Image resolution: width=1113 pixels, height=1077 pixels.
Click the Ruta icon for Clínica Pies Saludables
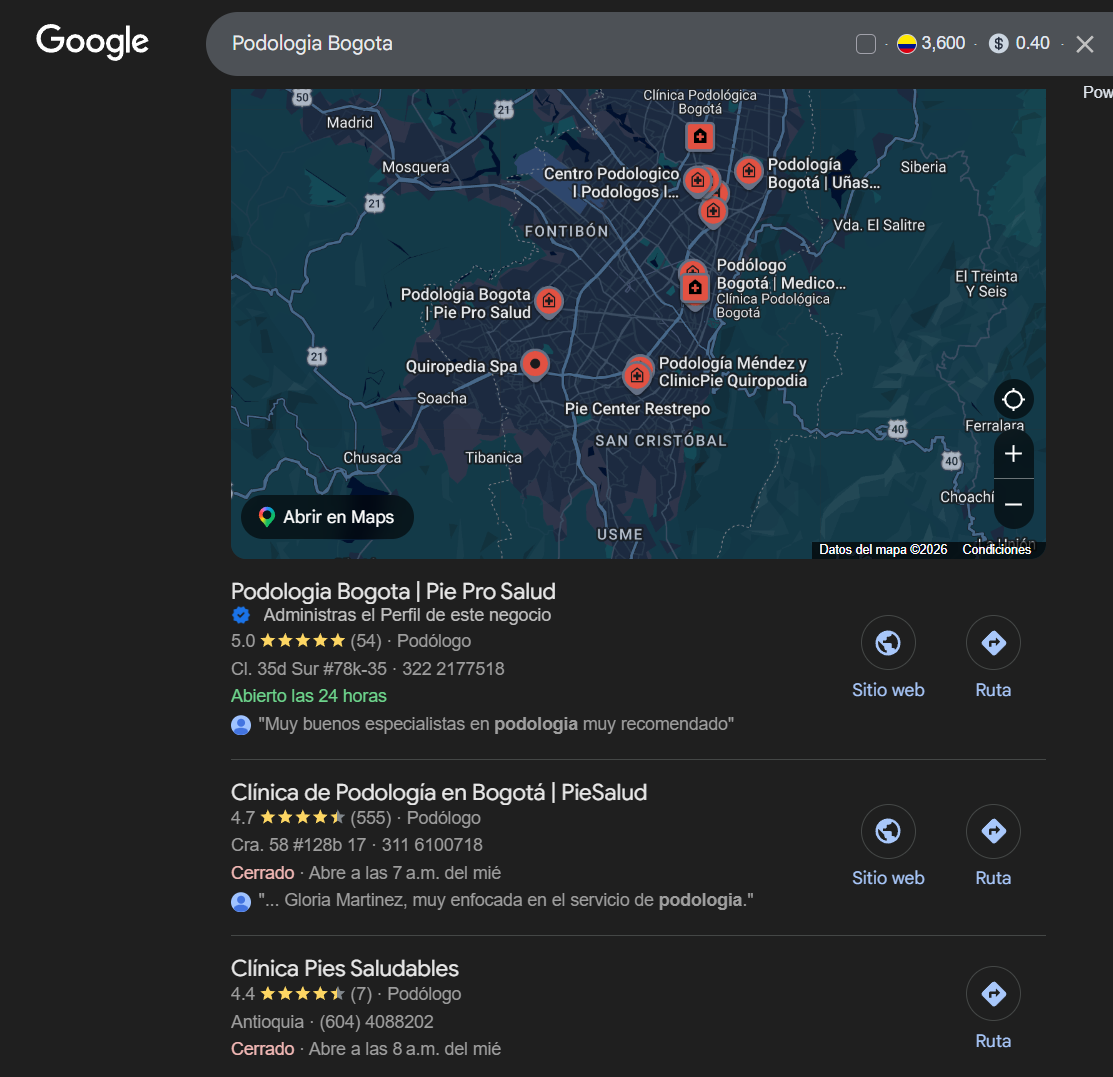pyautogui.click(x=992, y=993)
